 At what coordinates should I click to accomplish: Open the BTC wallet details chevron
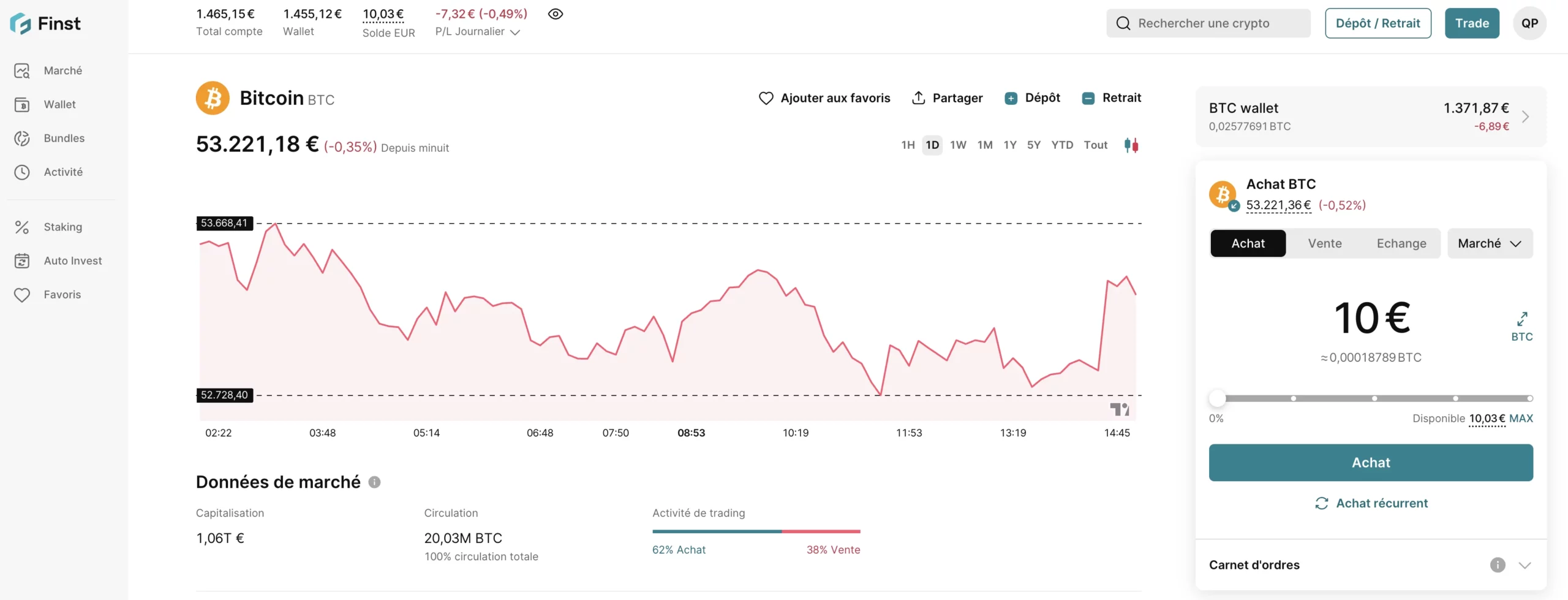point(1526,116)
